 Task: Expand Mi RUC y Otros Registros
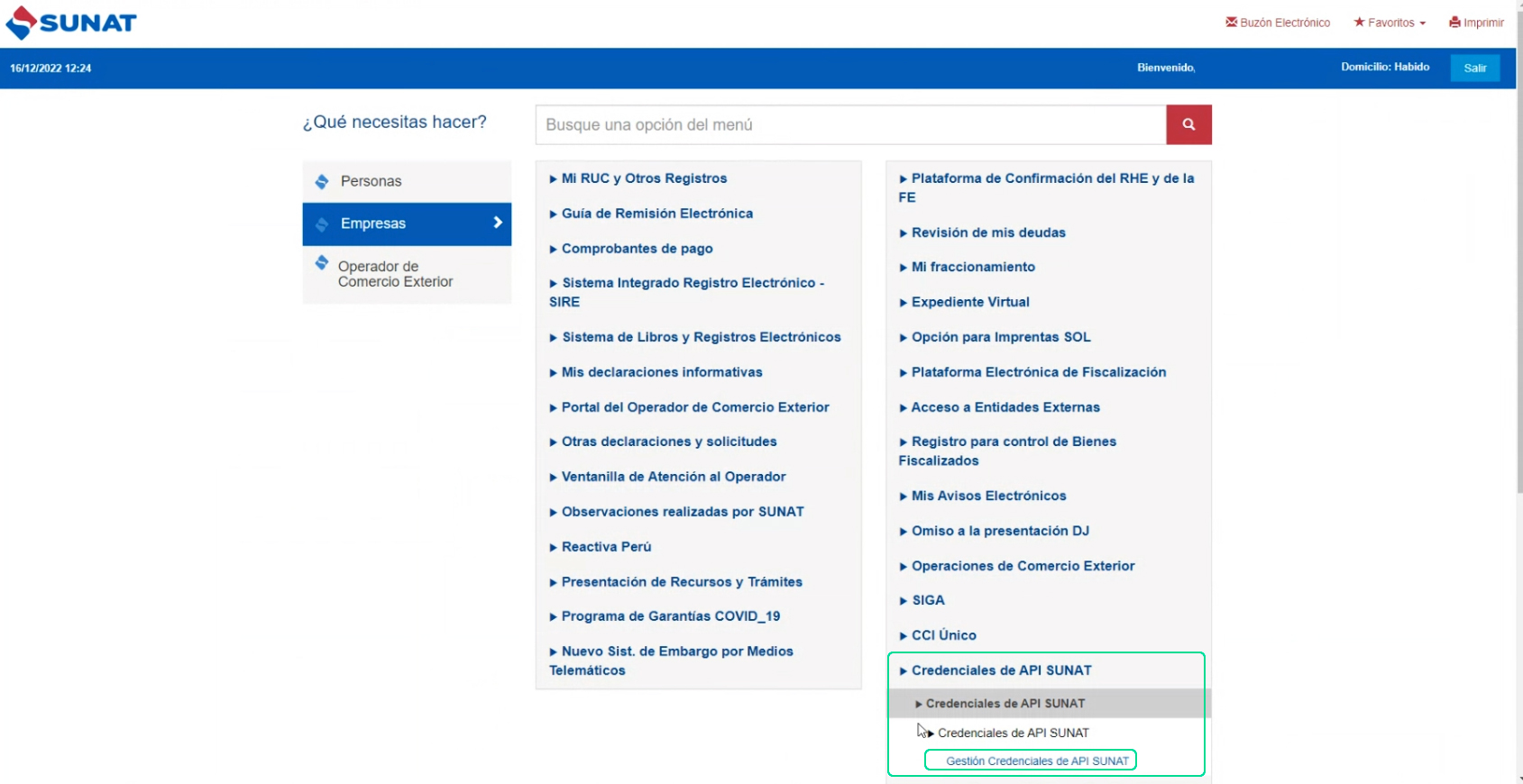click(644, 178)
